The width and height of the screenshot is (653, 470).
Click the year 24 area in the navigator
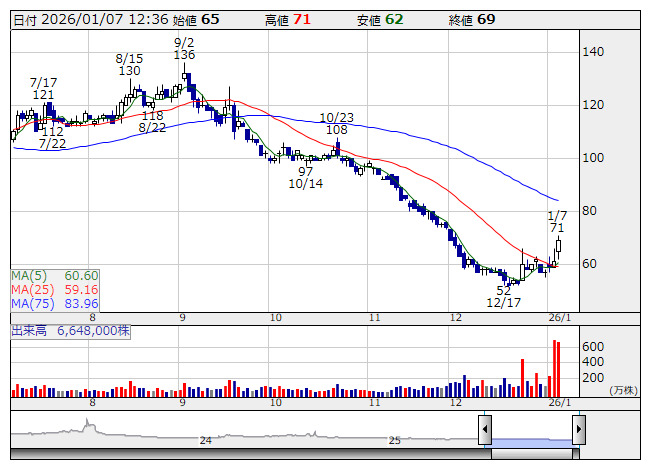point(205,440)
